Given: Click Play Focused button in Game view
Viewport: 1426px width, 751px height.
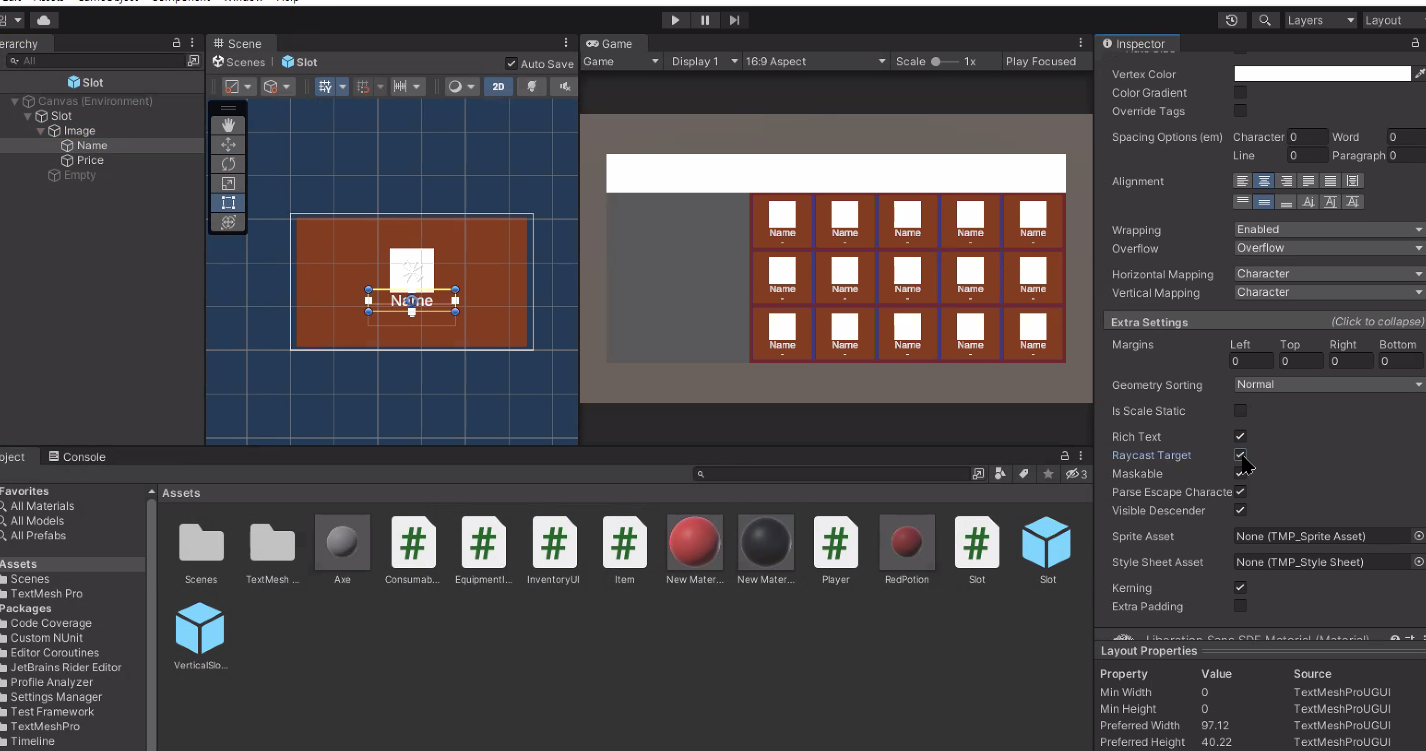Looking at the screenshot, I should [x=1041, y=61].
